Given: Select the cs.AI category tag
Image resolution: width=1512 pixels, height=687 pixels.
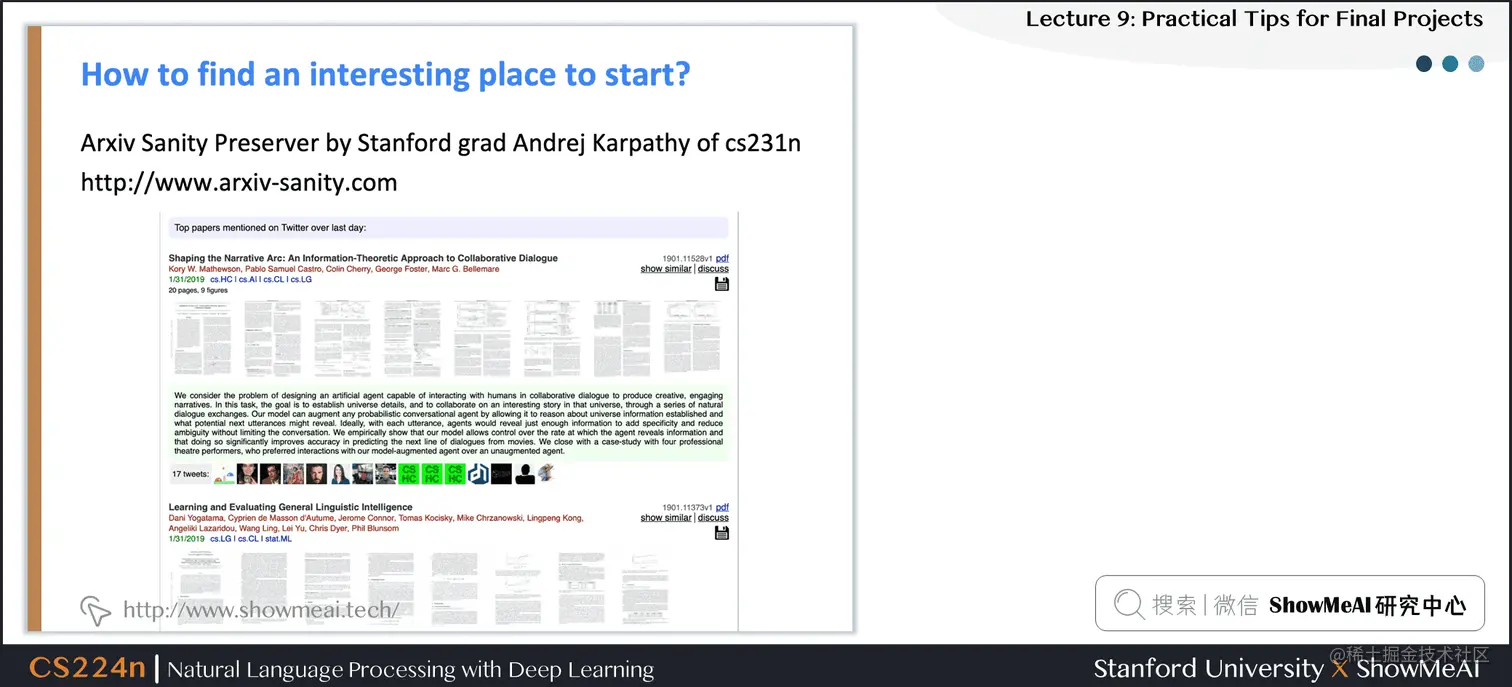Looking at the screenshot, I should (248, 280).
